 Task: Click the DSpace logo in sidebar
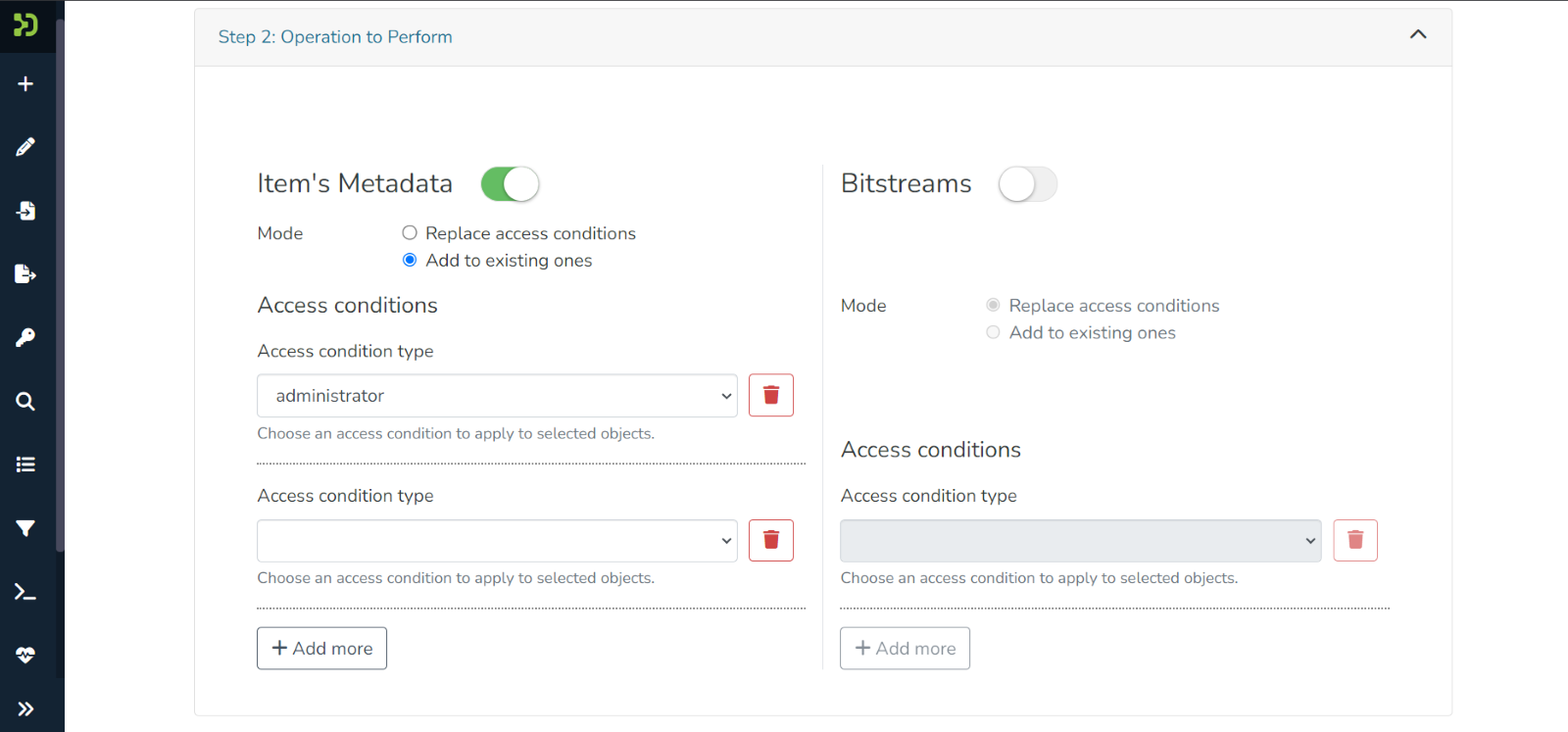click(25, 24)
